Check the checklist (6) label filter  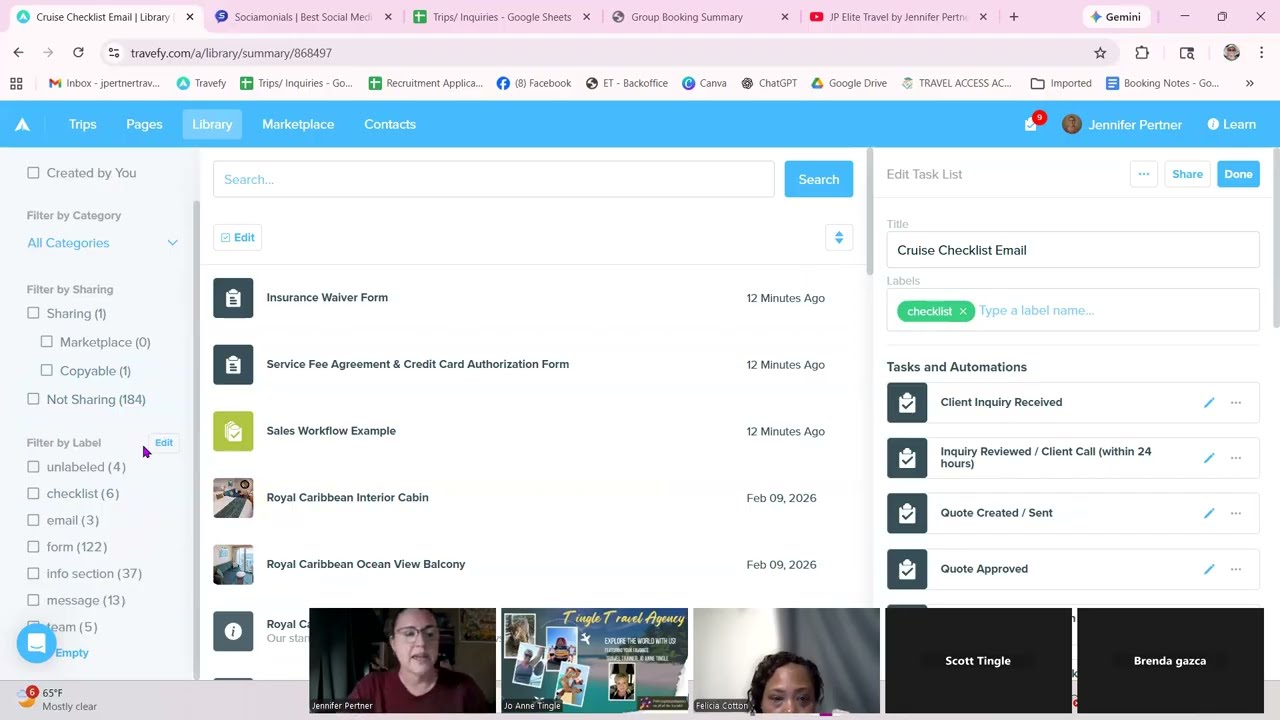[x=33, y=493]
